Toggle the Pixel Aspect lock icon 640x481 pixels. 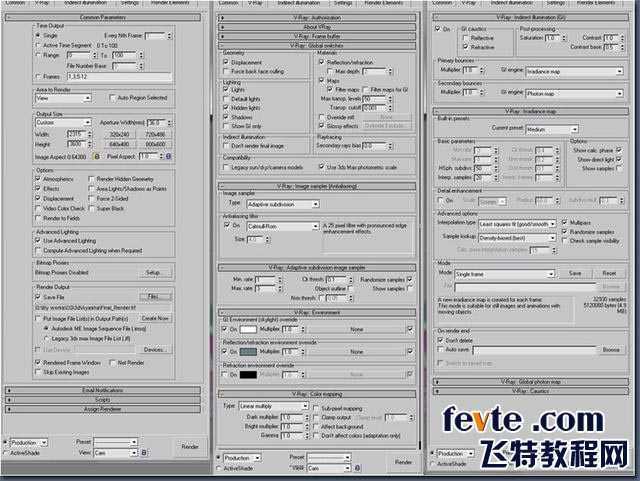(168, 156)
